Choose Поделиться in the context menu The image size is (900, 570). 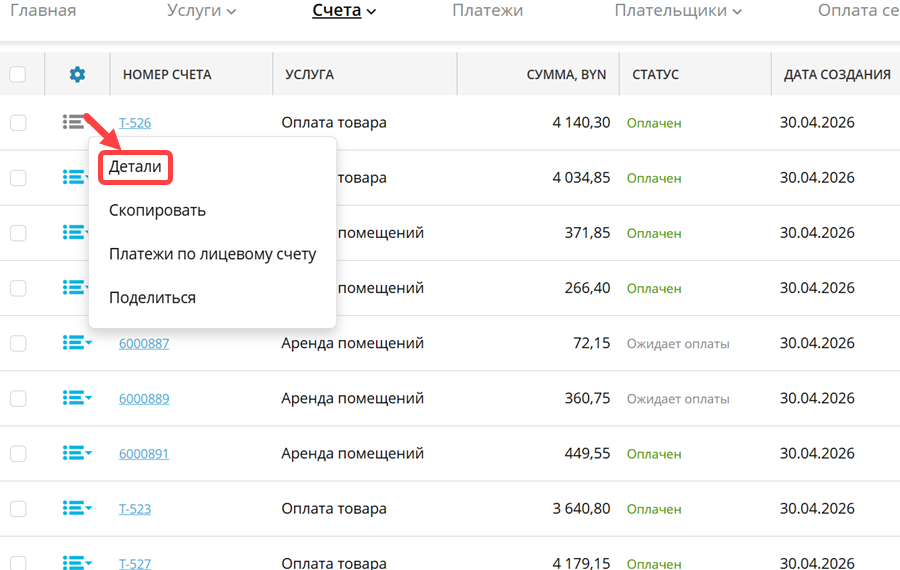[152, 297]
